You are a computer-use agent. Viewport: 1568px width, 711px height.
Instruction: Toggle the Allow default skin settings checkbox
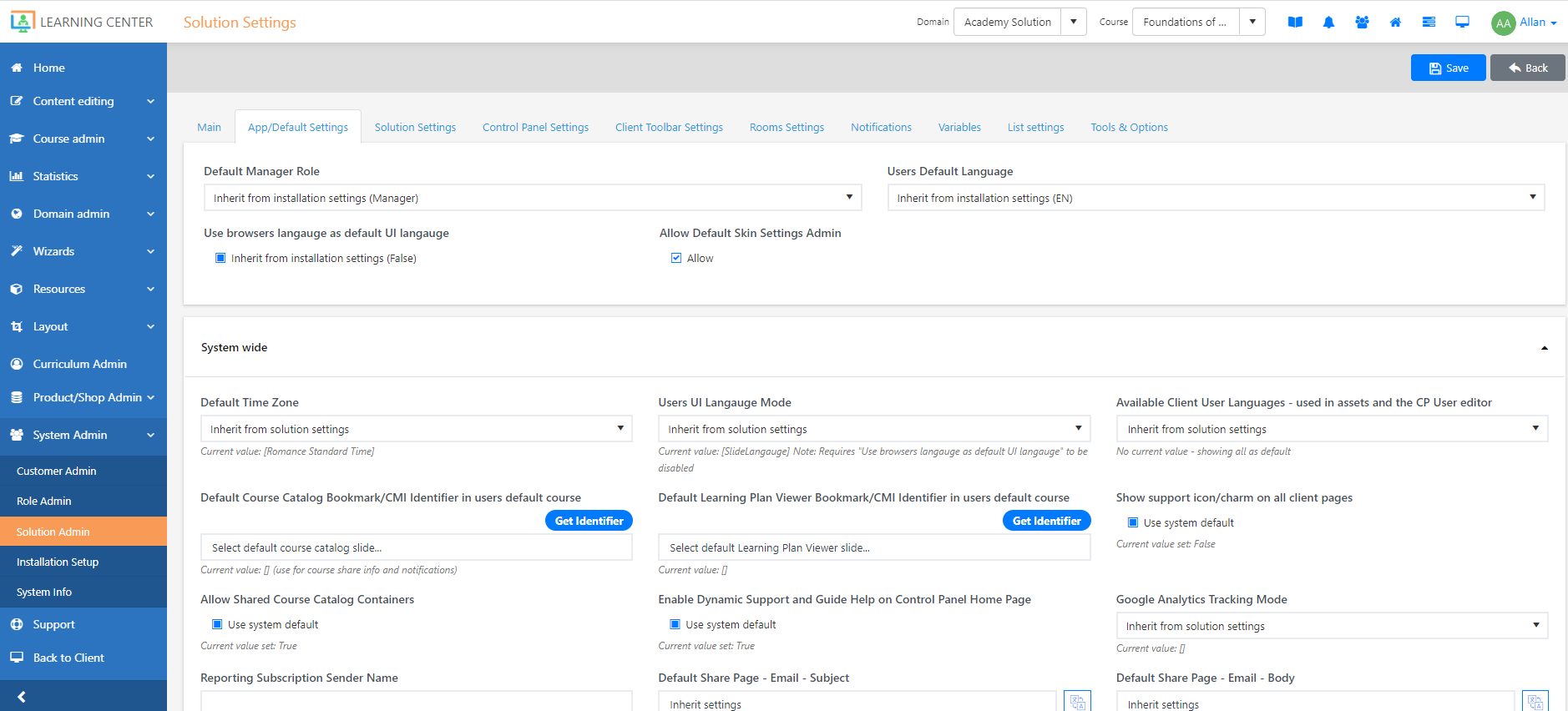(x=676, y=258)
